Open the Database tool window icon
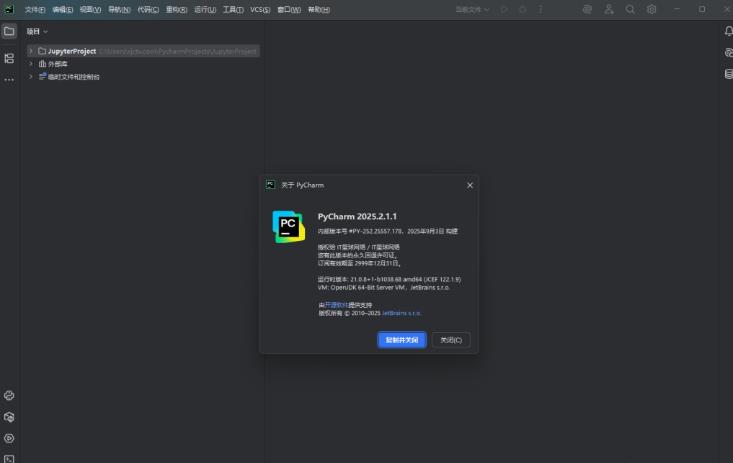733x463 pixels. [x=728, y=74]
